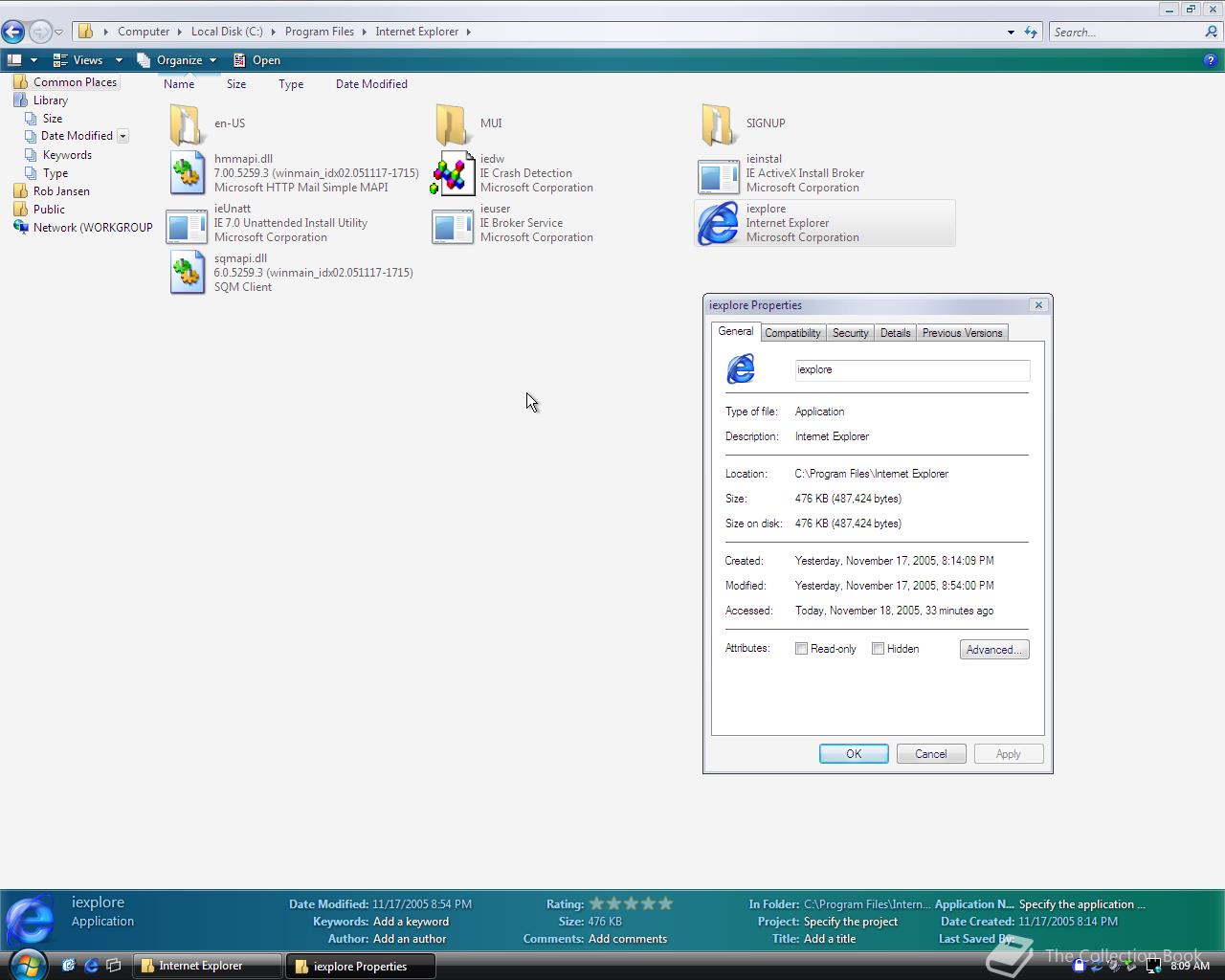Expand the arrow after Internet Explorer breadcrumb
This screenshot has width=1225, height=980.
tap(469, 32)
